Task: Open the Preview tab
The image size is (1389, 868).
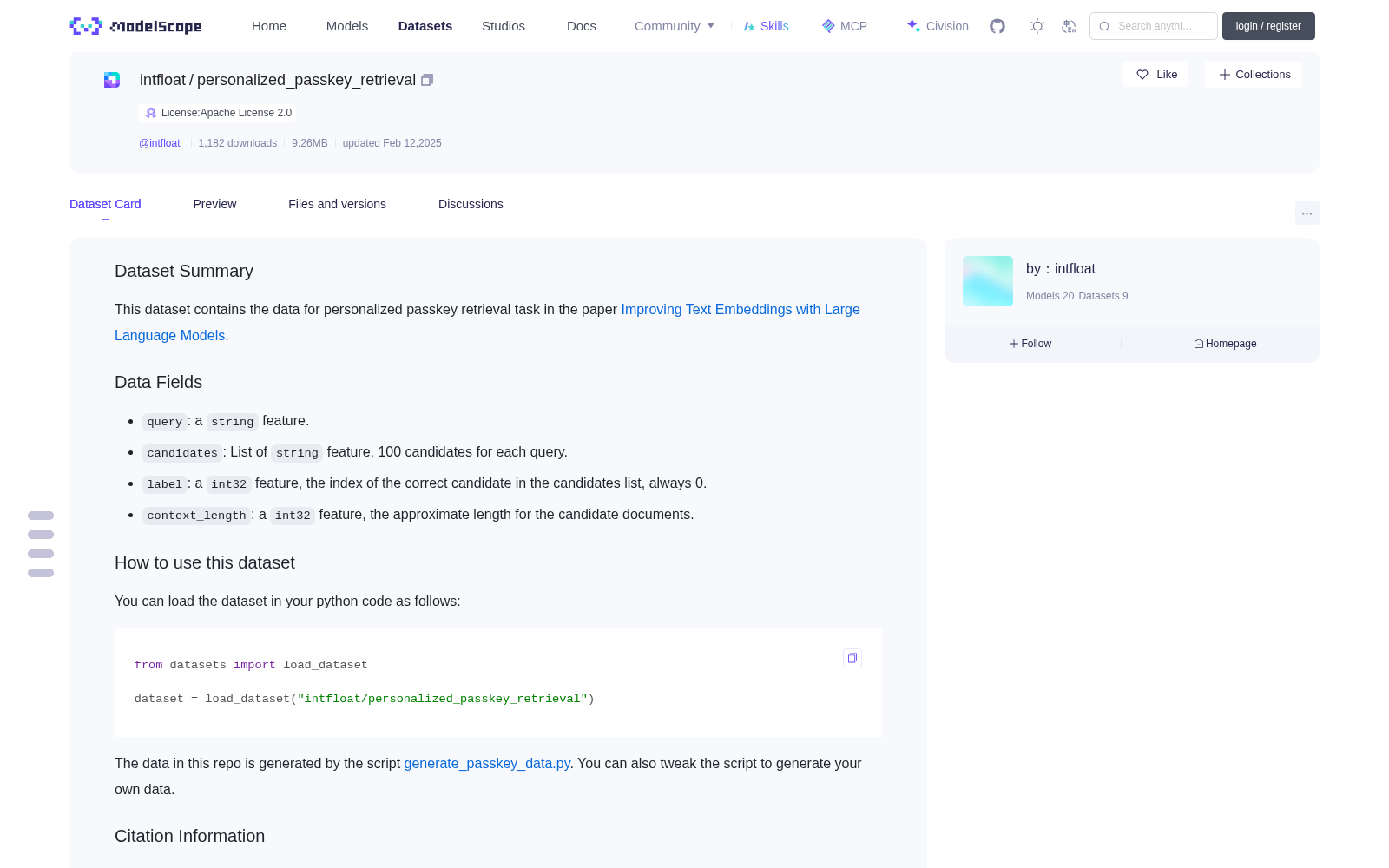Action: [x=214, y=204]
